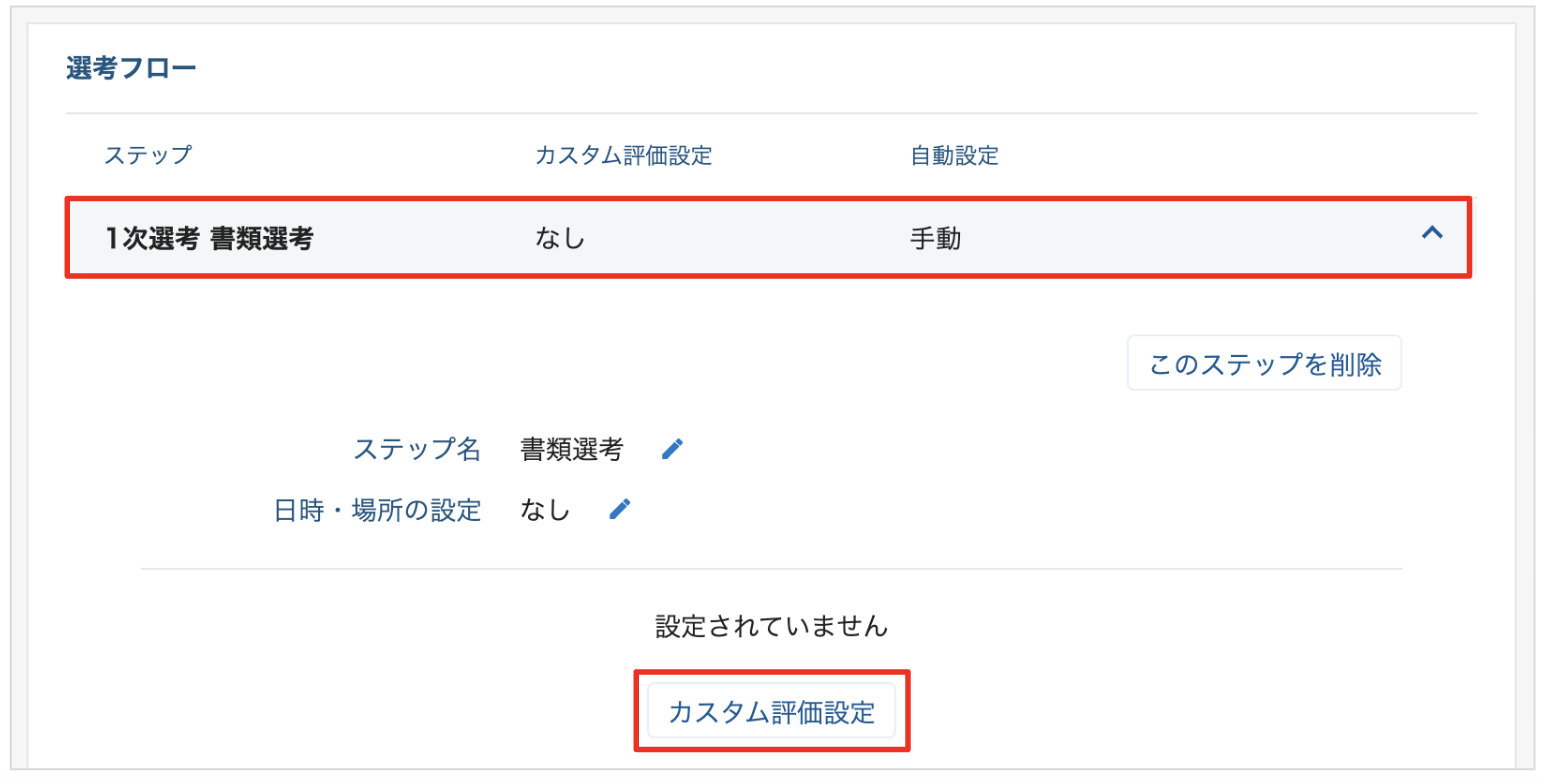
Task: Click the pencil icon beside 日時・場所の設定
Action: (x=620, y=510)
